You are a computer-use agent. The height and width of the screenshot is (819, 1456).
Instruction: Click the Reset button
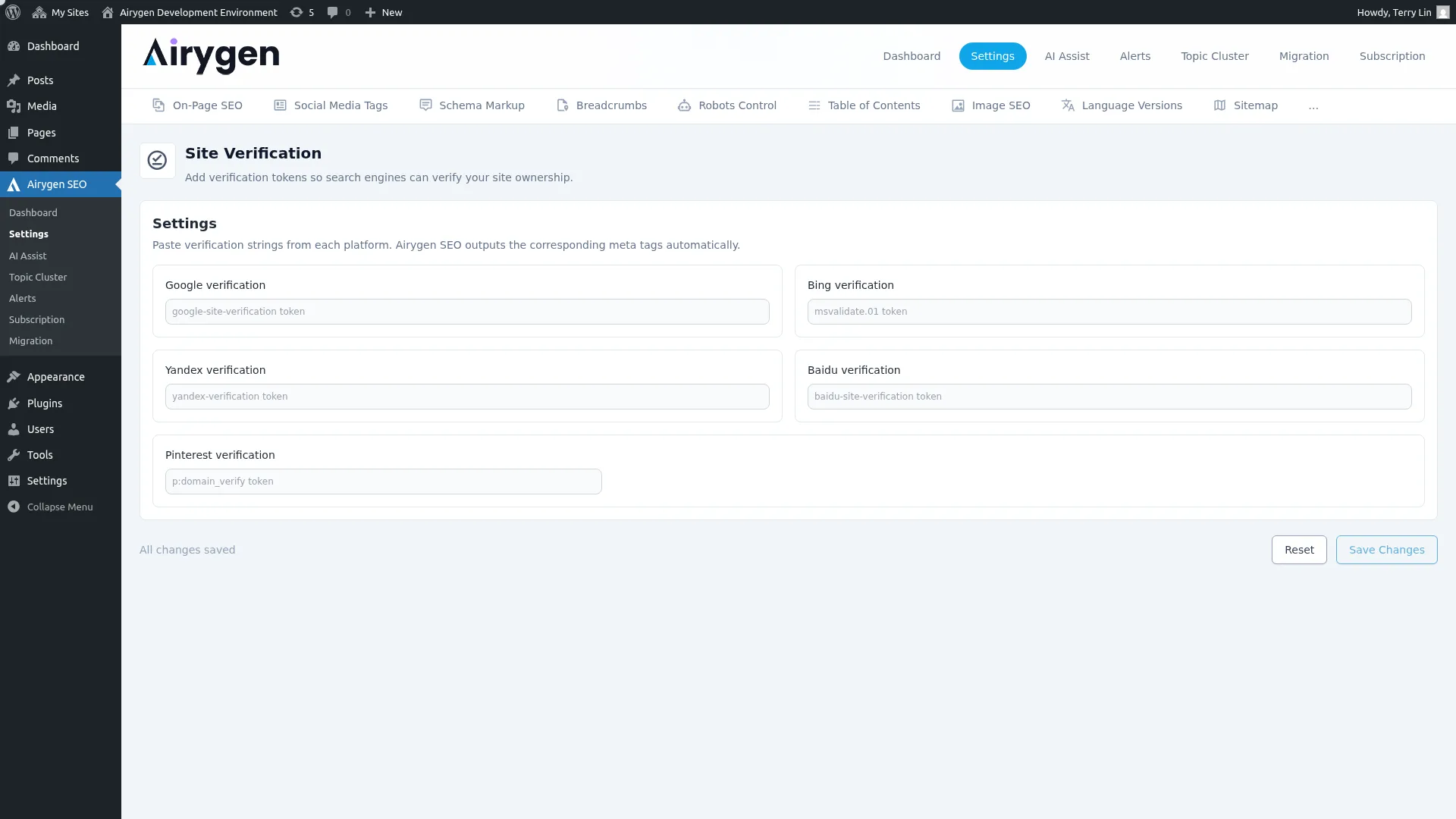pos(1299,550)
